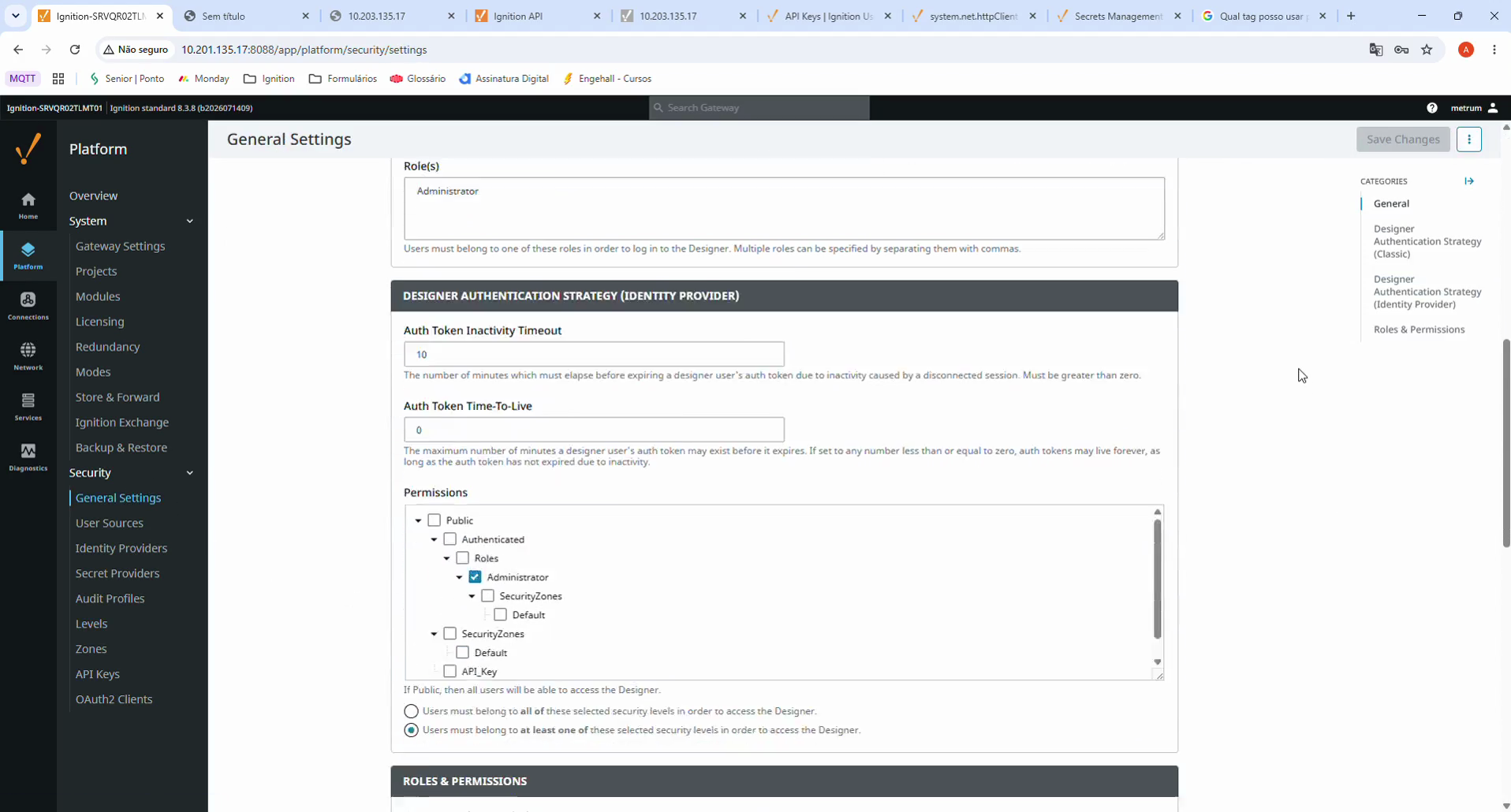The height and width of the screenshot is (812, 1511).
Task: Focus the Auth Token Inactivity Timeout field
Action: [594, 354]
